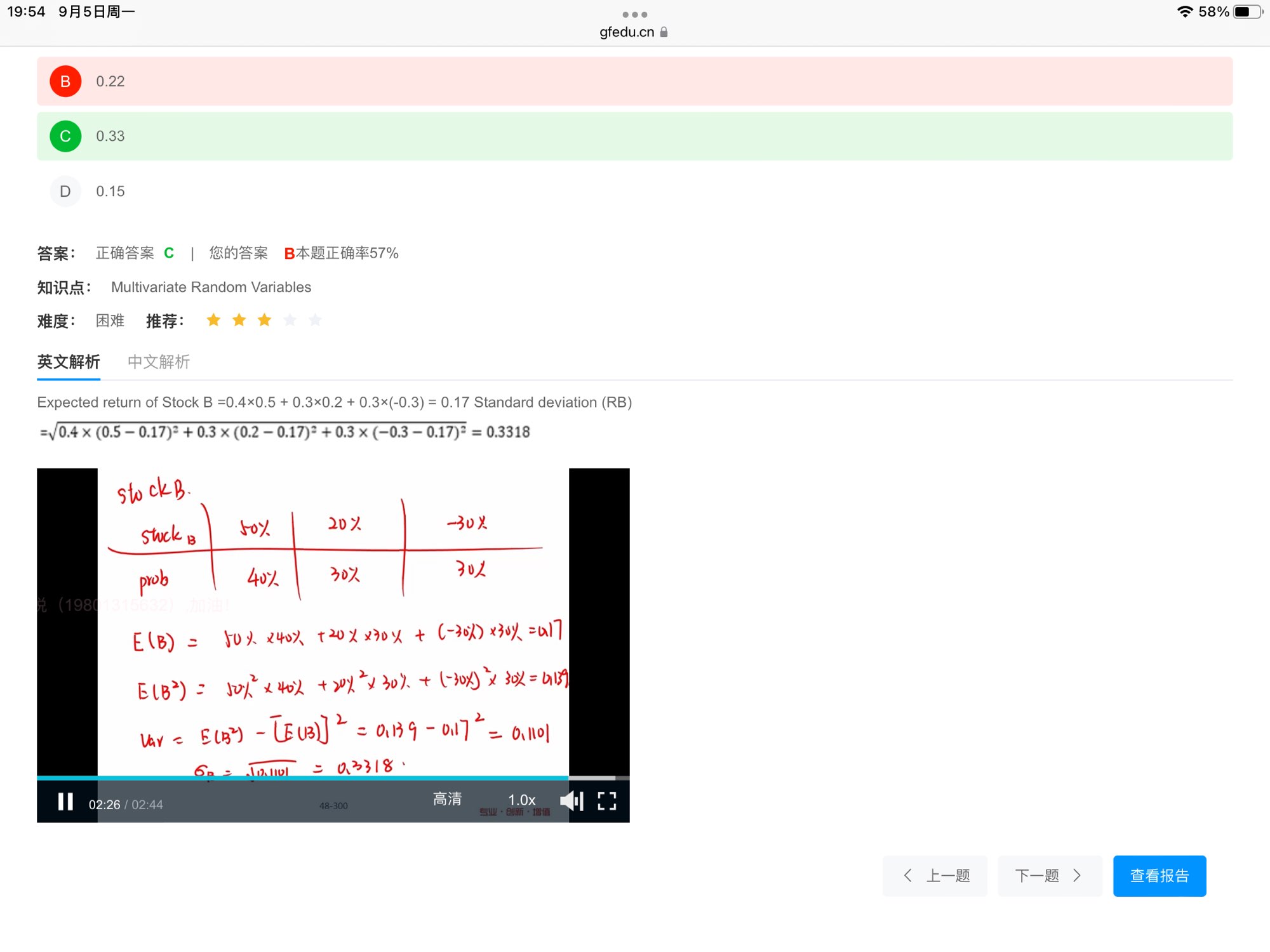Click 查看报告 to view the report
The height and width of the screenshot is (952, 1270).
pos(1159,876)
